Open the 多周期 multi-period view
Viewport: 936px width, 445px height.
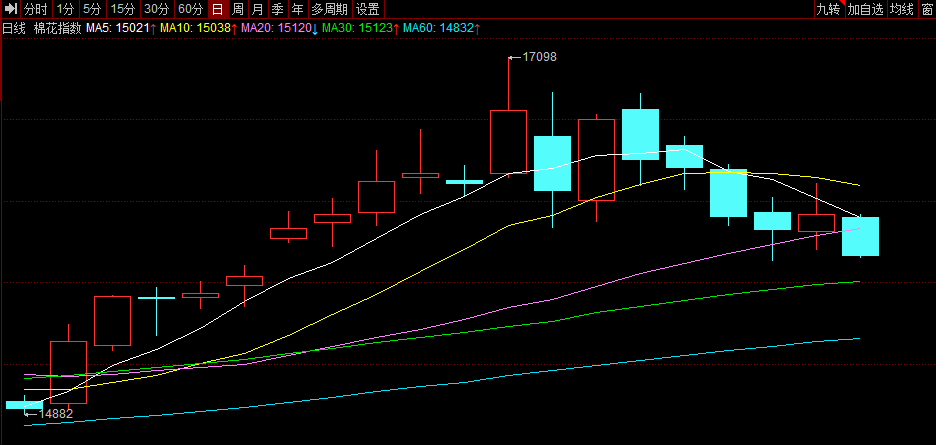(329, 8)
